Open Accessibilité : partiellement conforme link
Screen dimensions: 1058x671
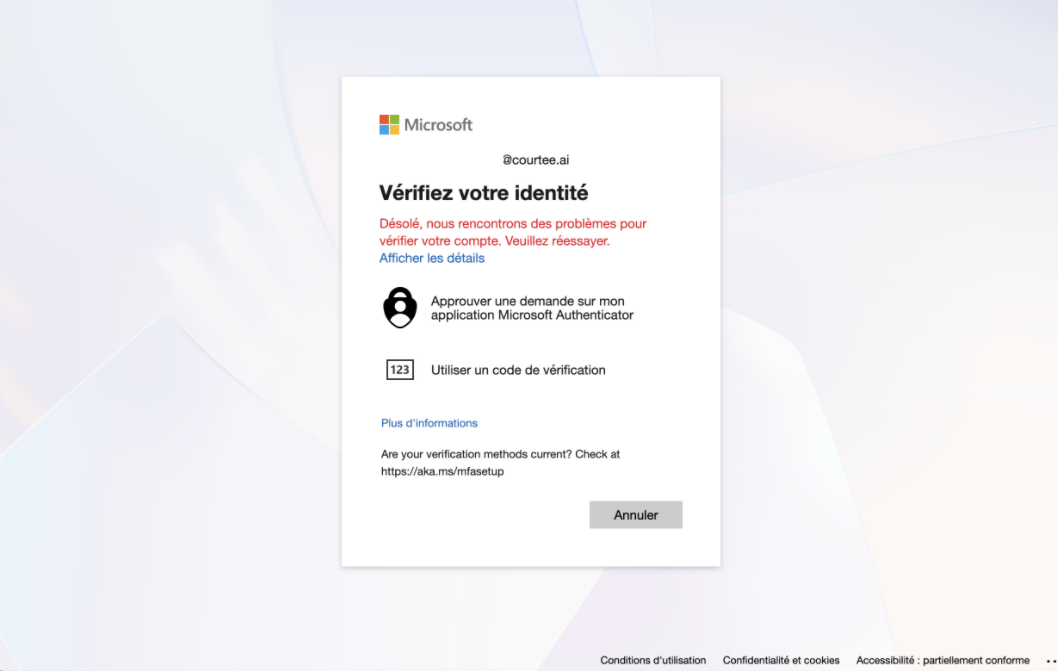tap(943, 660)
